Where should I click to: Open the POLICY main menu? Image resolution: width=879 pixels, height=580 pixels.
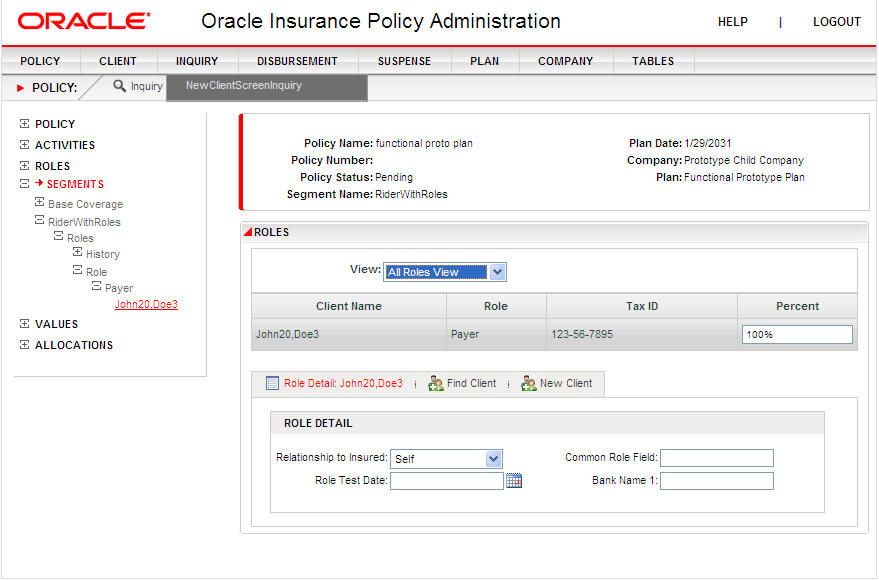(x=40, y=61)
